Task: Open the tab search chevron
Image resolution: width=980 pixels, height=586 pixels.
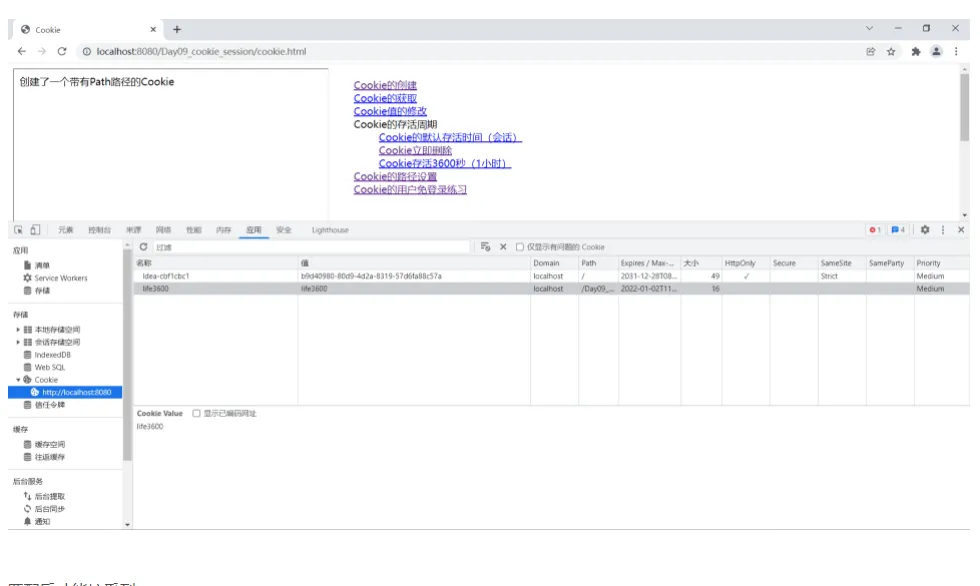Action: 869,28
